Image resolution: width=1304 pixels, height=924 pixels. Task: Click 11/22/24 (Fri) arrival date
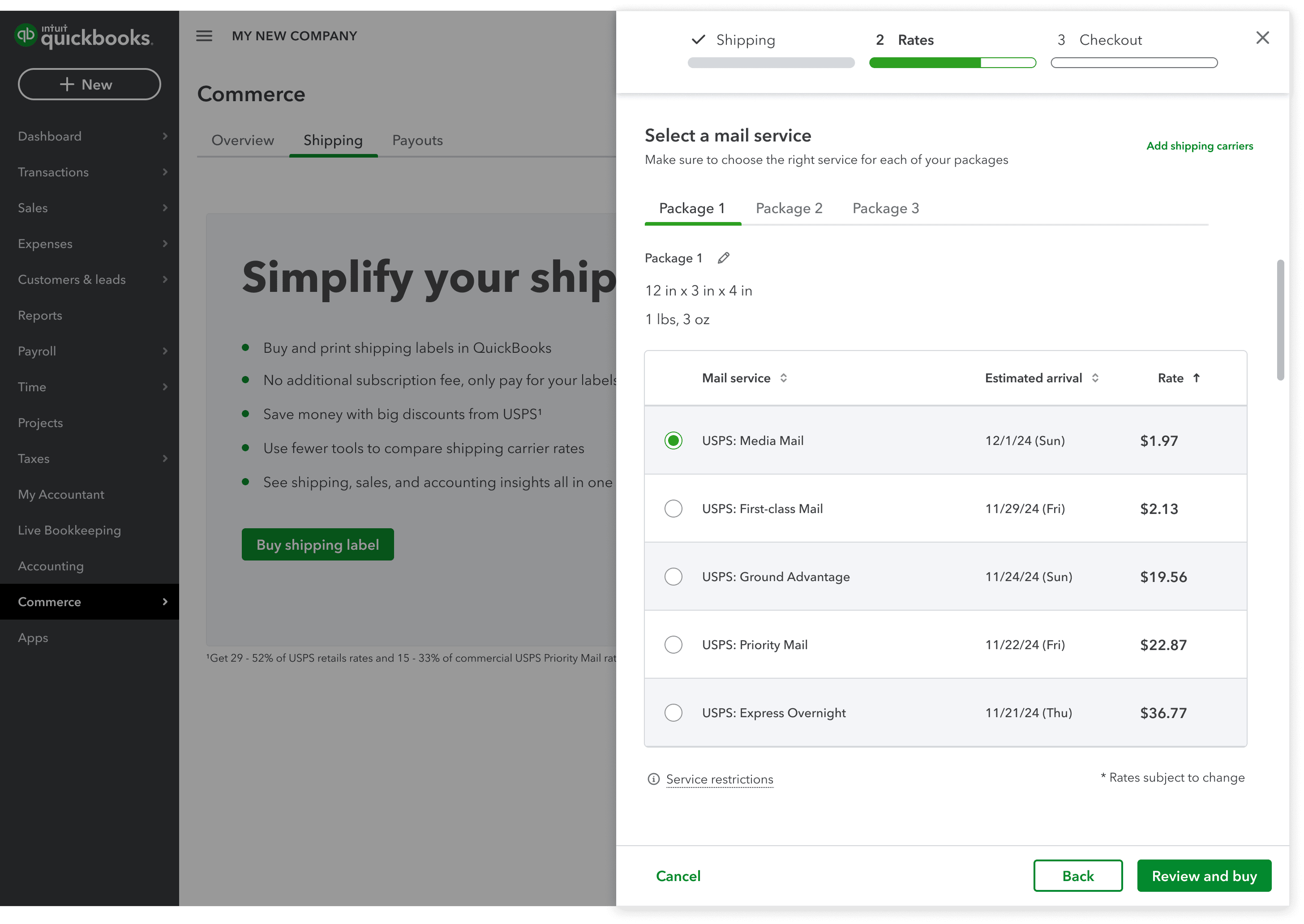coord(1025,645)
